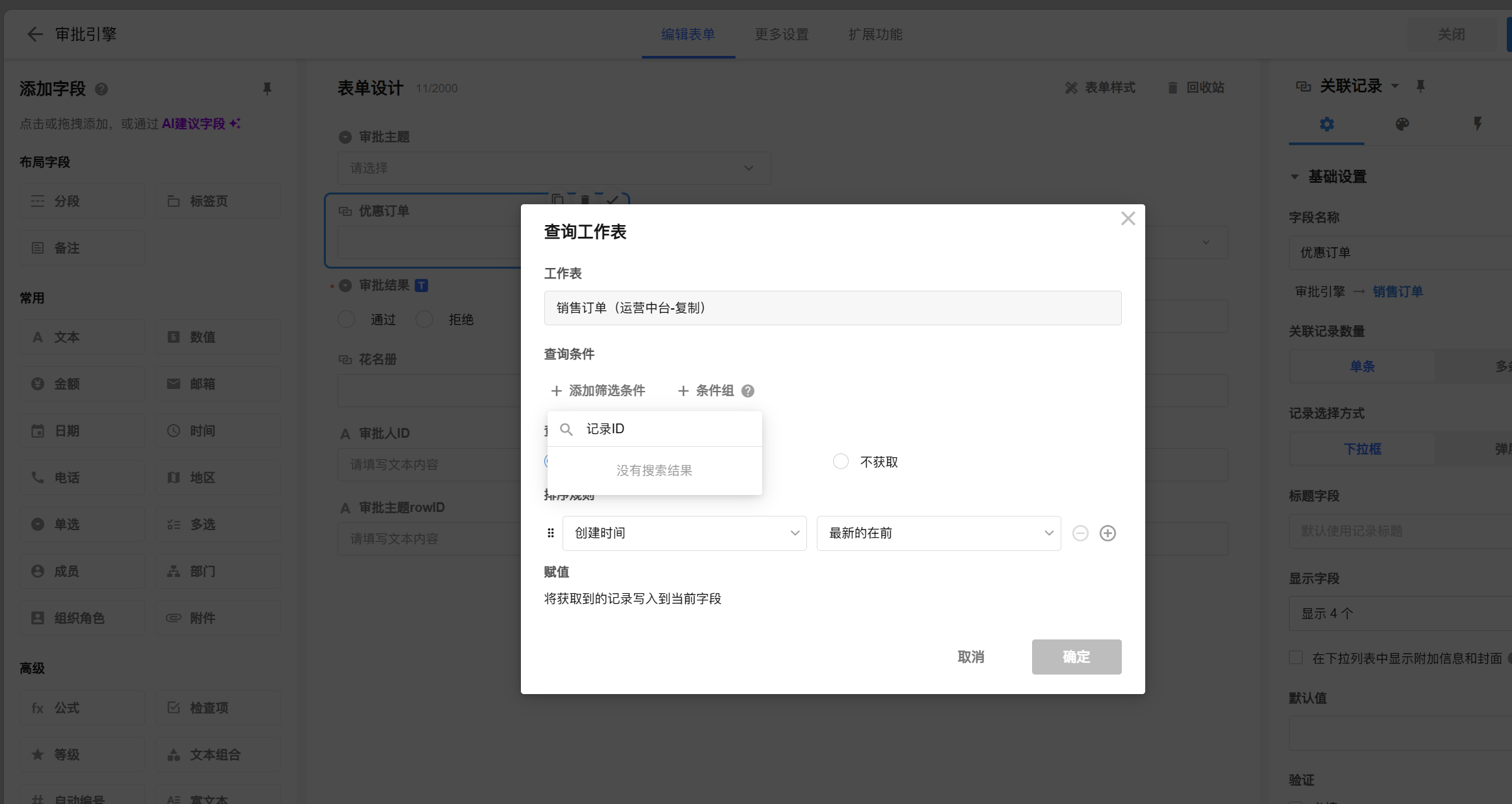1512x804 pixels.
Task: Open the 创建时间 sort field dropdown
Action: [684, 533]
